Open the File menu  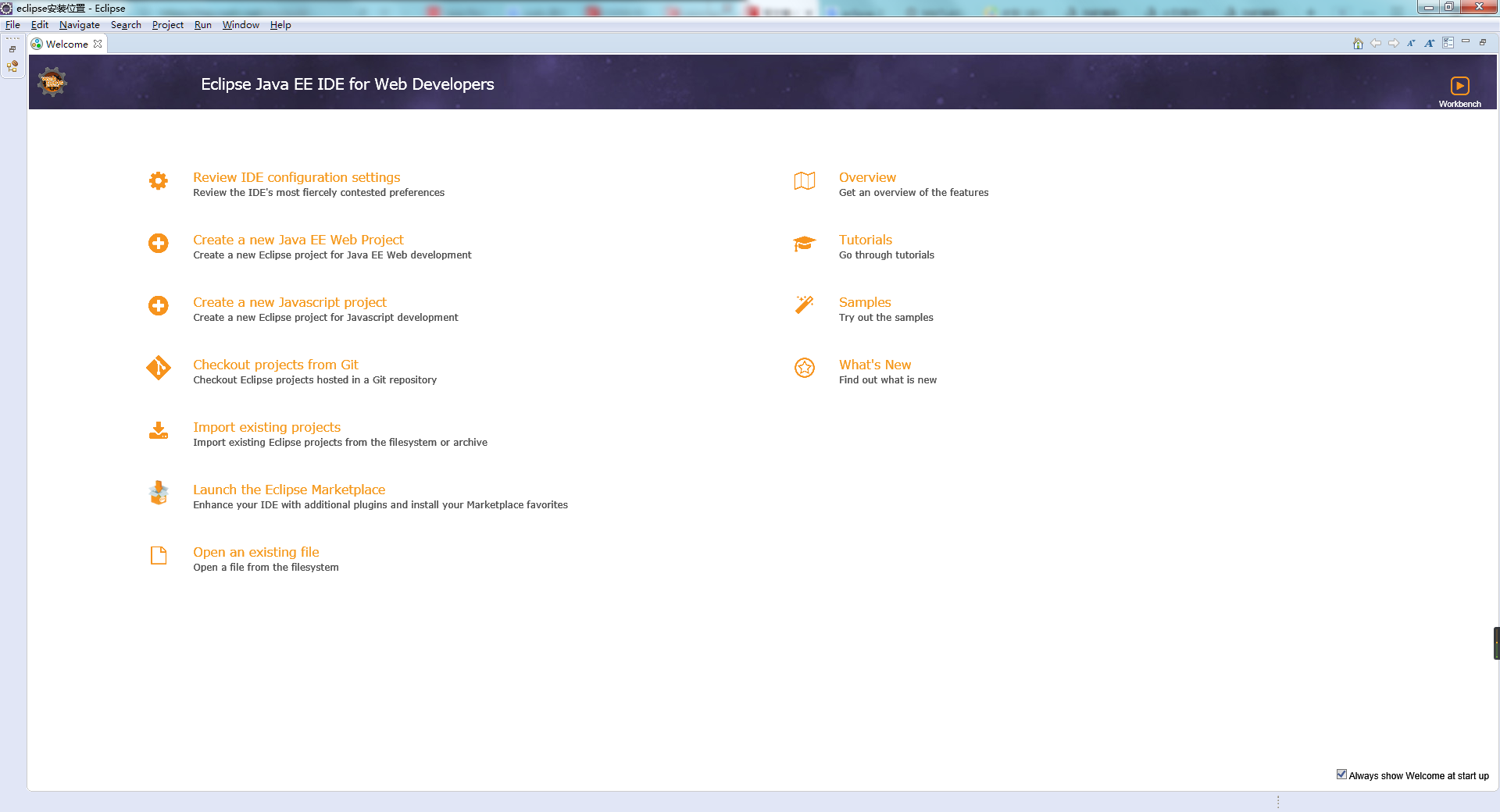(x=12, y=25)
